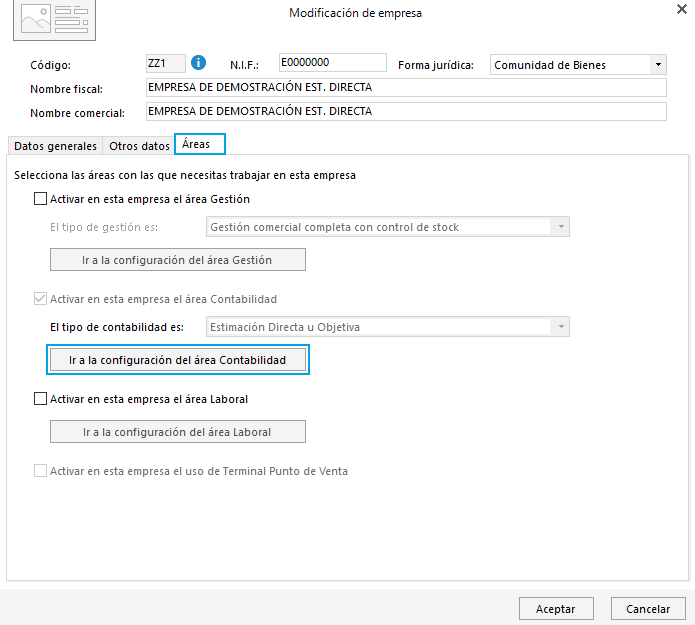This screenshot has width=695, height=625.
Task: Go to Gestión area configuration
Action: click(x=178, y=260)
